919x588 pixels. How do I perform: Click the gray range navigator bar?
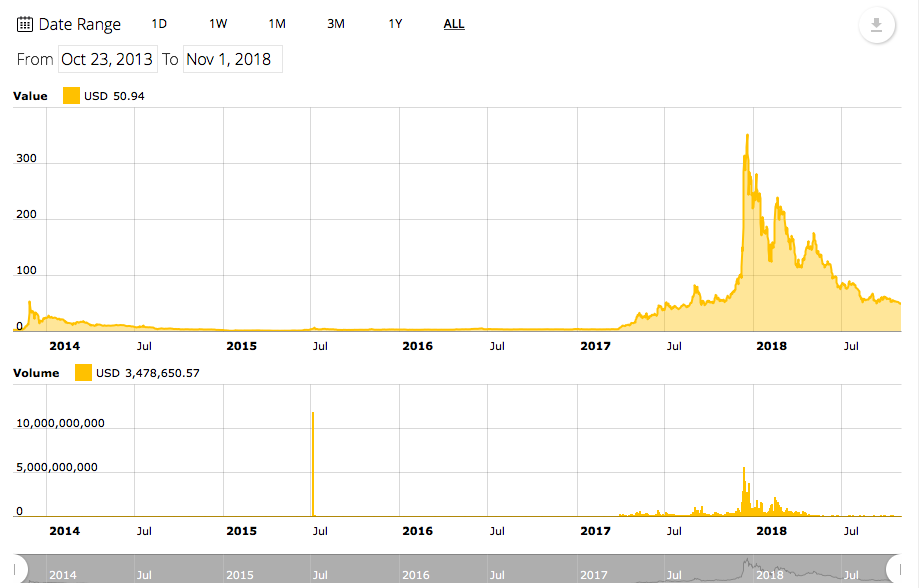click(x=457, y=568)
